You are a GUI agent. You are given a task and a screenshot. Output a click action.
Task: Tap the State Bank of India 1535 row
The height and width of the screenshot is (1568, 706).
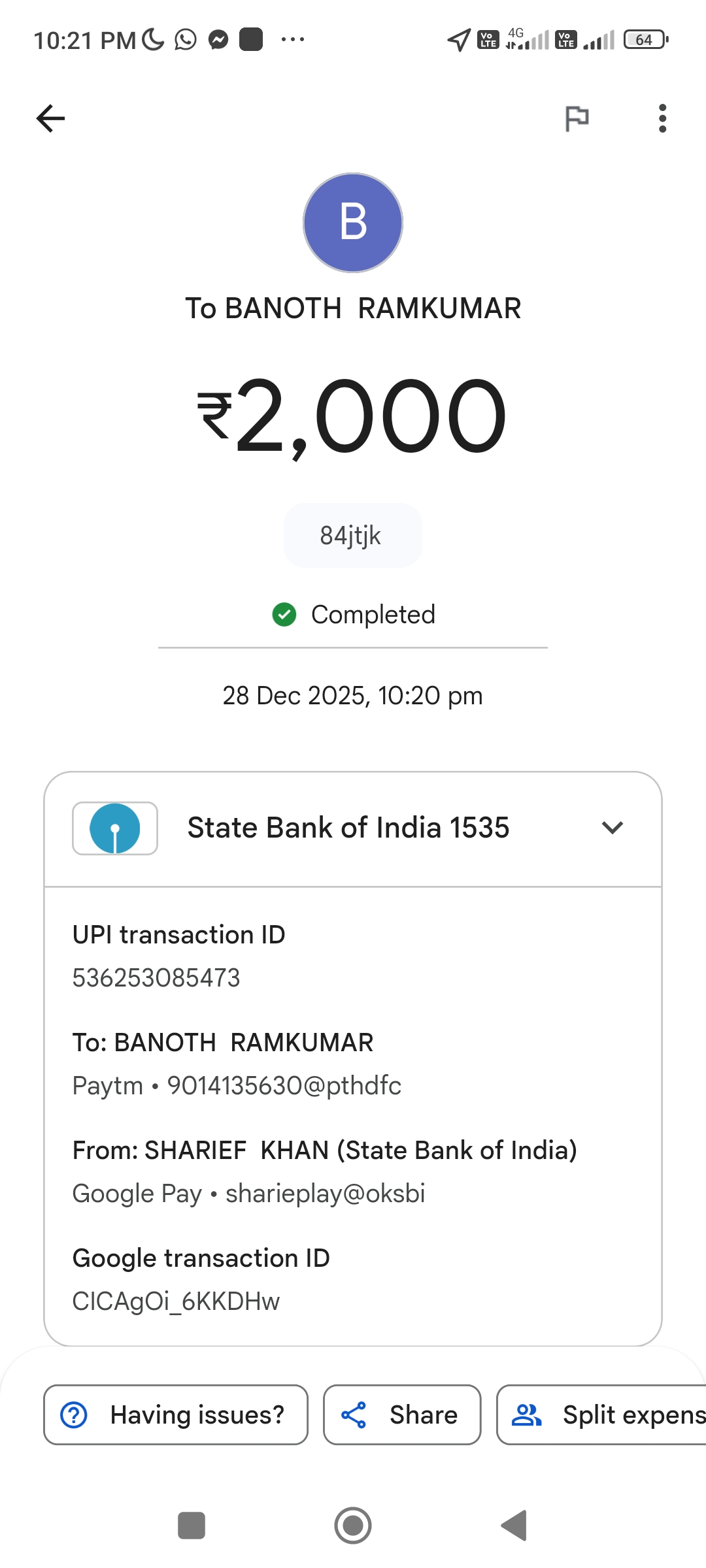tap(348, 828)
